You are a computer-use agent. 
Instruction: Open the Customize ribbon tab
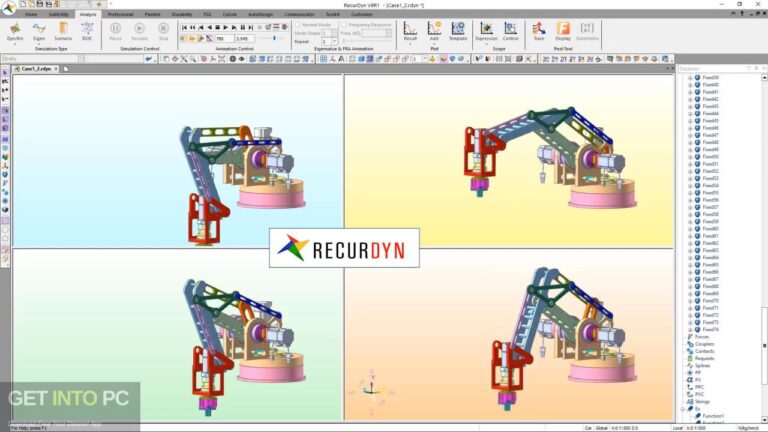pos(362,14)
